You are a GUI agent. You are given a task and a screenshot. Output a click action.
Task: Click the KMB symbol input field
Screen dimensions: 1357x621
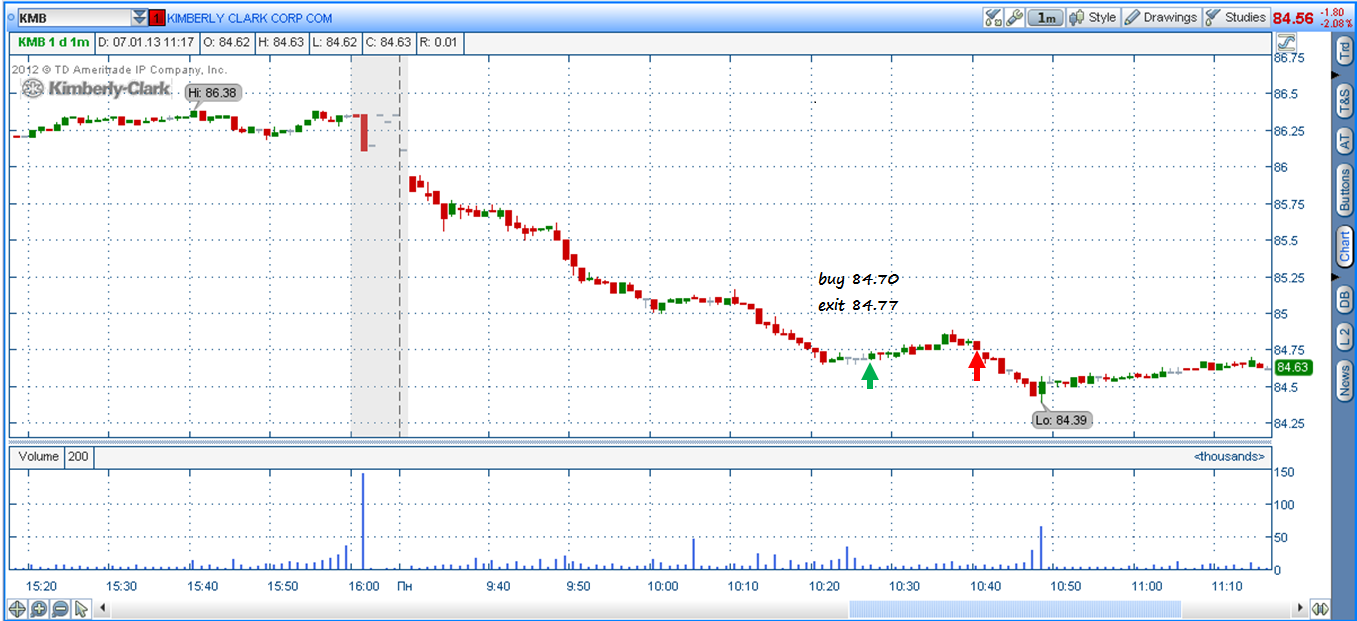74,18
